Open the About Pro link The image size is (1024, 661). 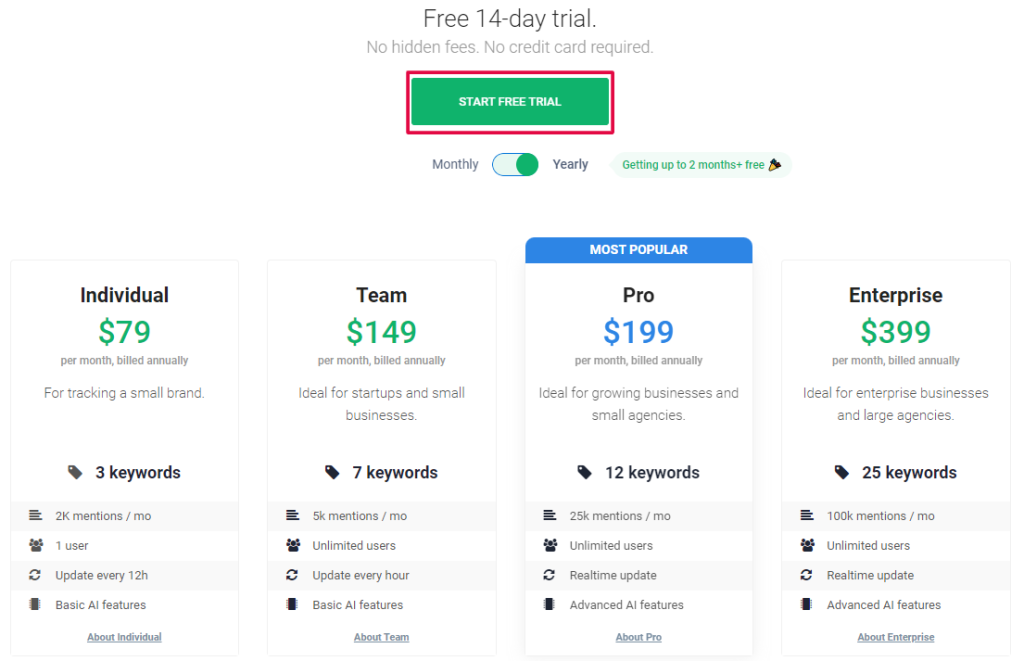[x=639, y=637]
